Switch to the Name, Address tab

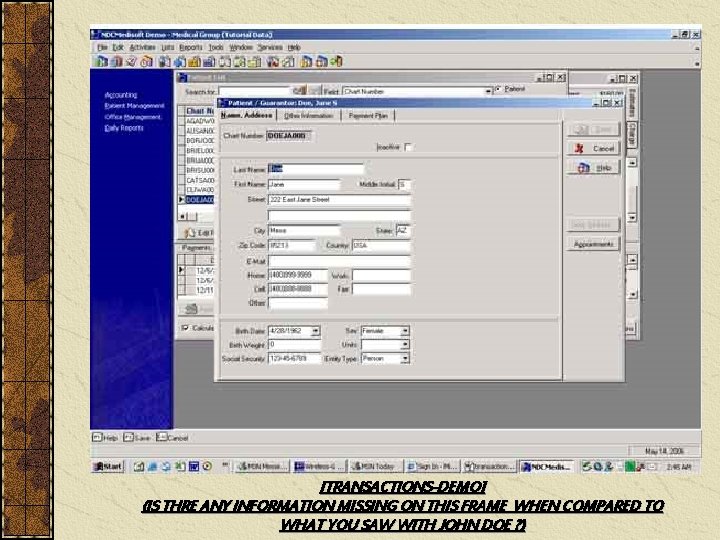(246, 115)
